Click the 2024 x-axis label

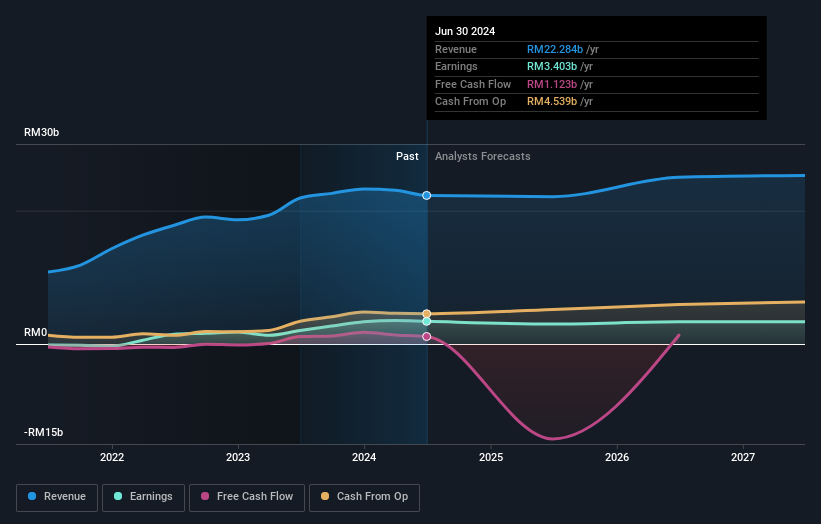click(364, 457)
